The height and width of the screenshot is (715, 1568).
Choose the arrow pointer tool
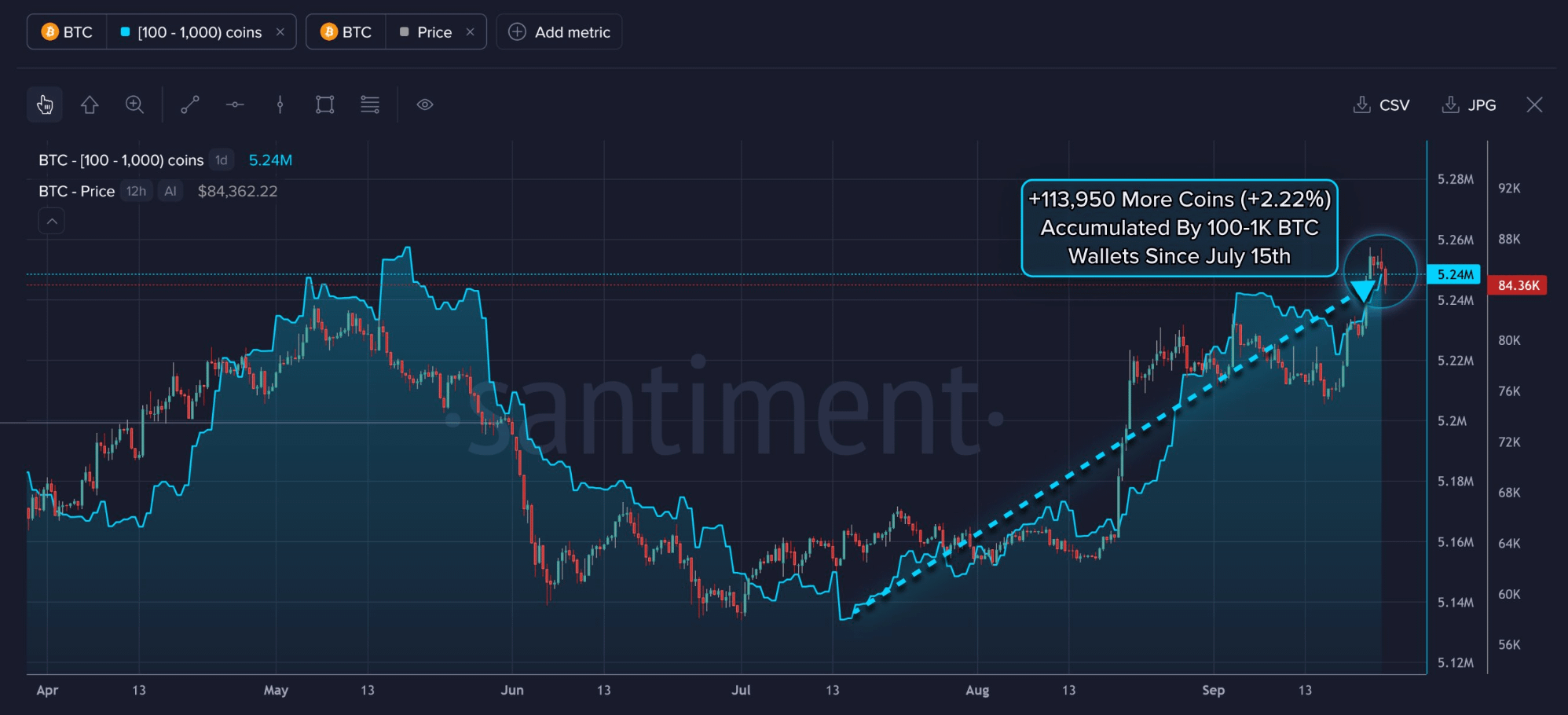click(90, 104)
